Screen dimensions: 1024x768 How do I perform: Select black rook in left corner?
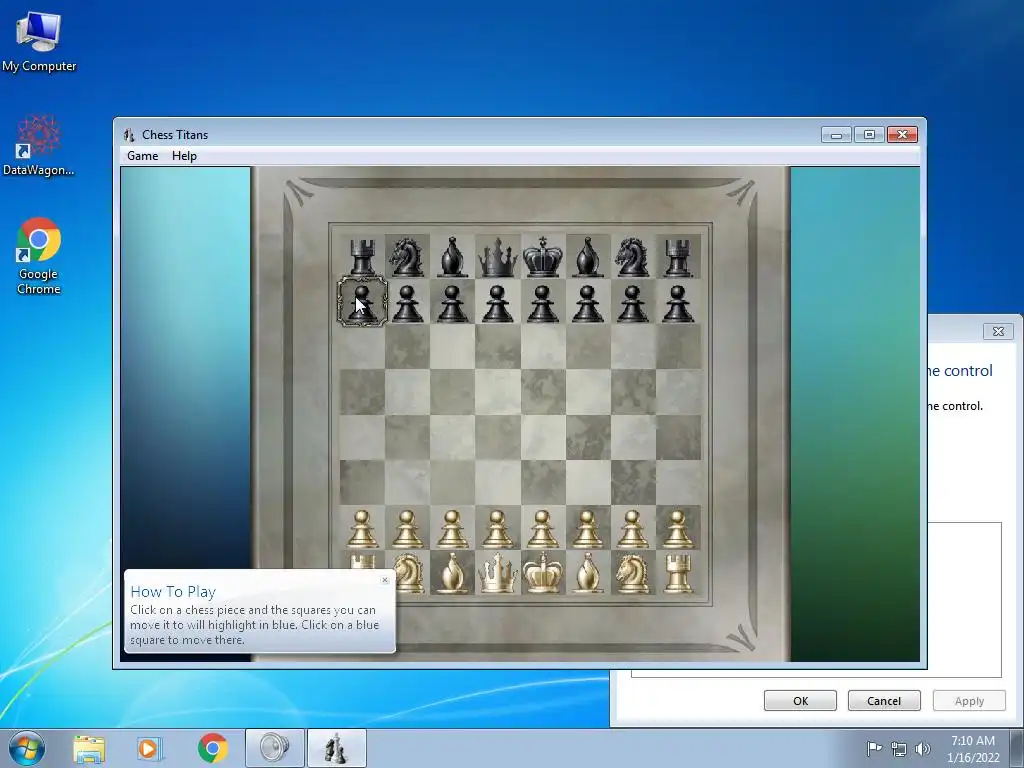click(x=362, y=257)
